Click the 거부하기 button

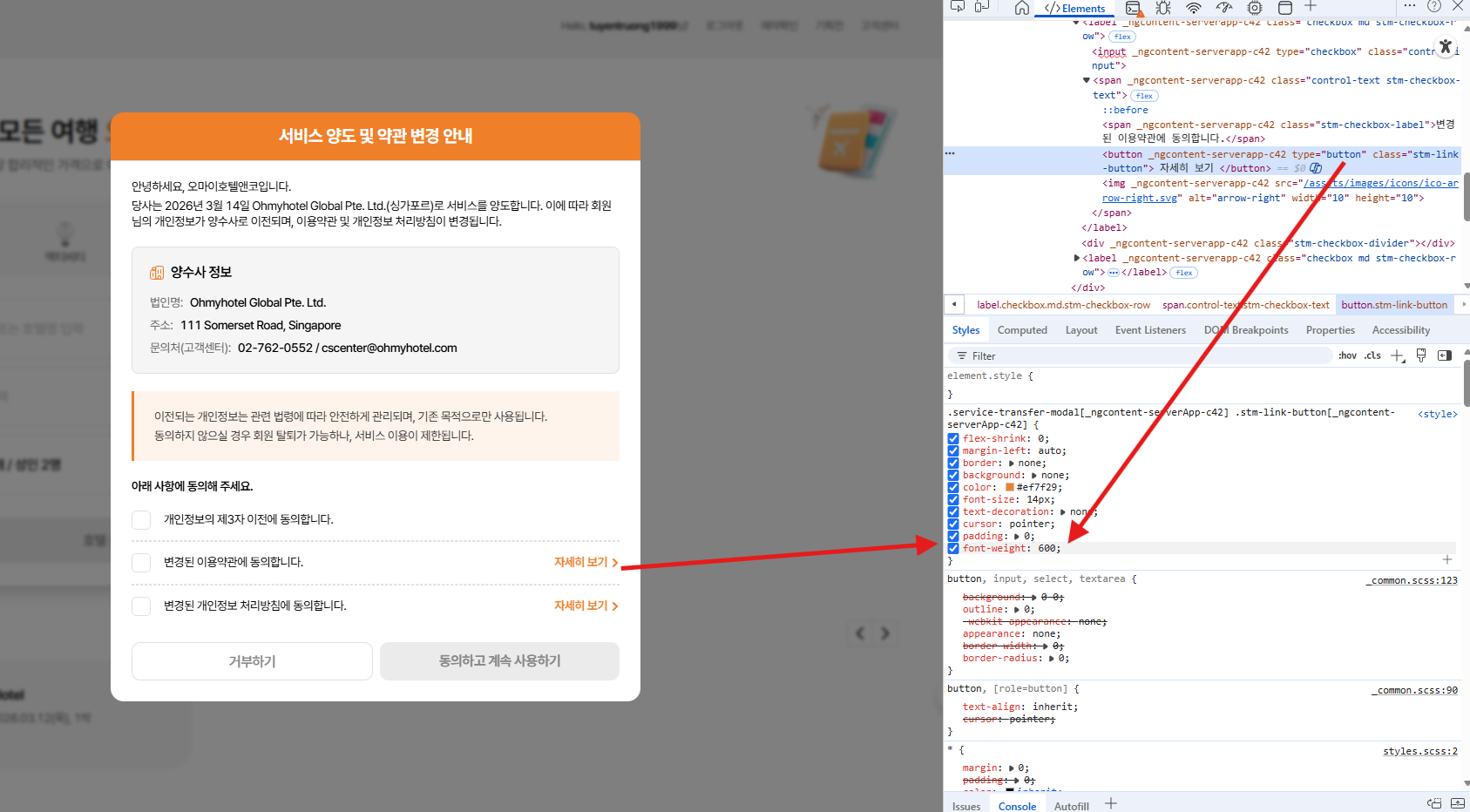[x=252, y=661]
